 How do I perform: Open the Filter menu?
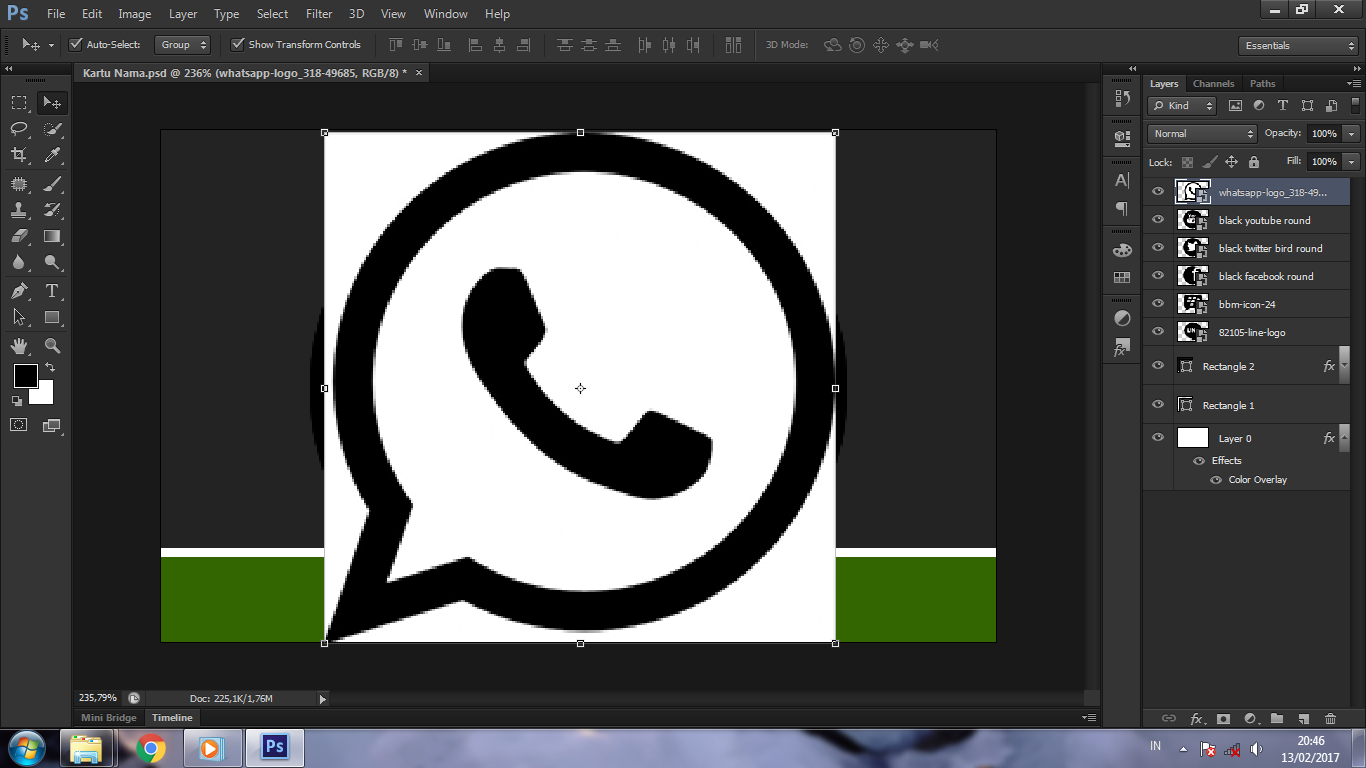click(319, 14)
